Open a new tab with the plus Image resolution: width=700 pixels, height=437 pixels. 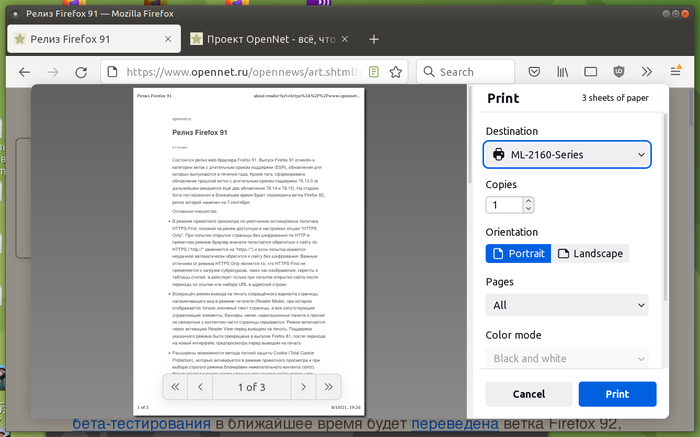point(374,39)
